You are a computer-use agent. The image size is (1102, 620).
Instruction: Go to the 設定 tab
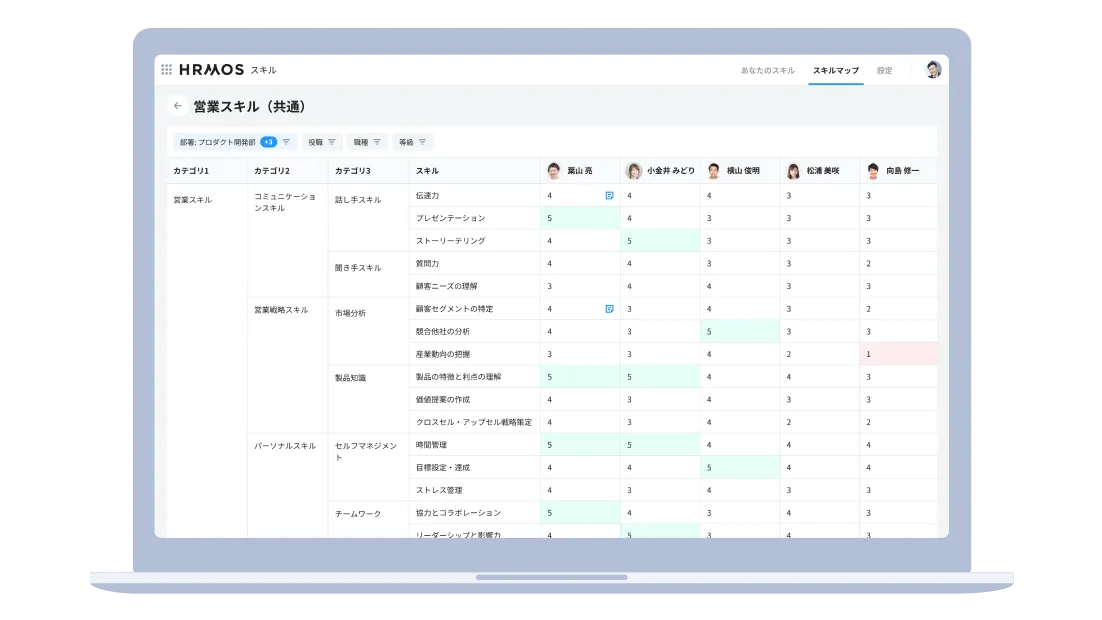pyautogui.click(x=884, y=71)
